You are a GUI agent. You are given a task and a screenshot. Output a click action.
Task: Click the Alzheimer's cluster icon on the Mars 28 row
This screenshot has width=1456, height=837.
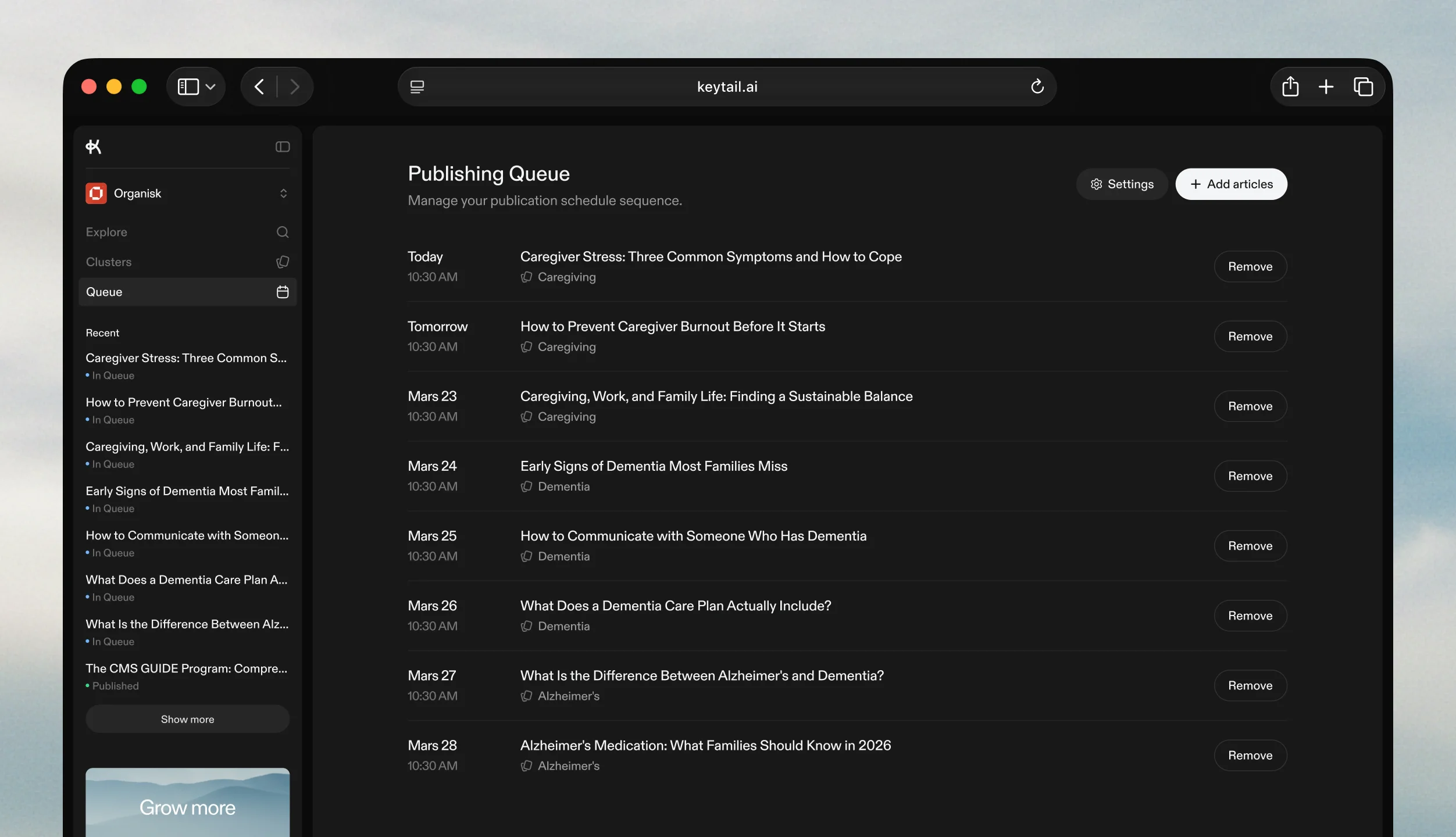pyautogui.click(x=526, y=766)
